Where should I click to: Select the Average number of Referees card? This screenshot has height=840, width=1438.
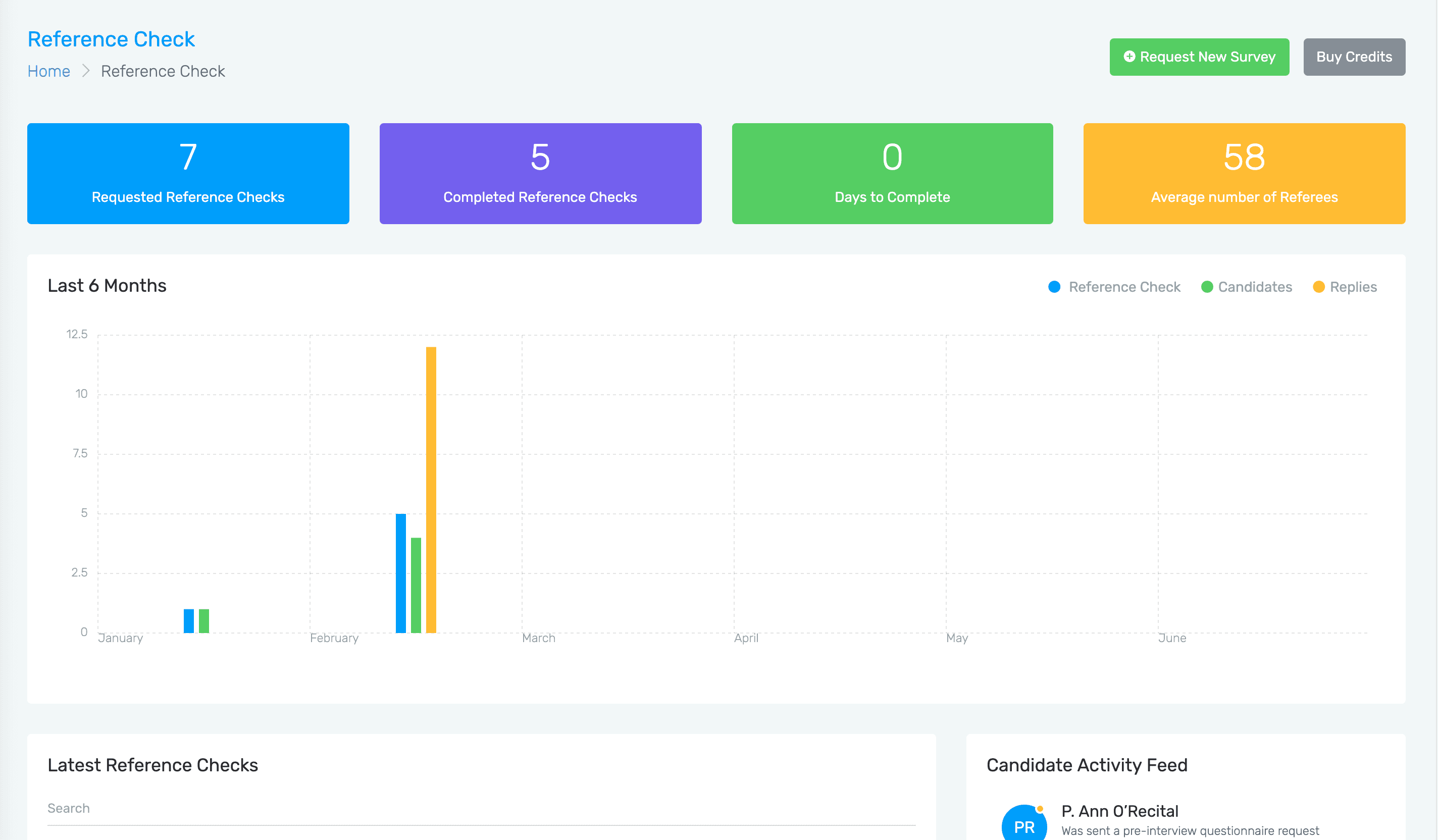(1244, 174)
